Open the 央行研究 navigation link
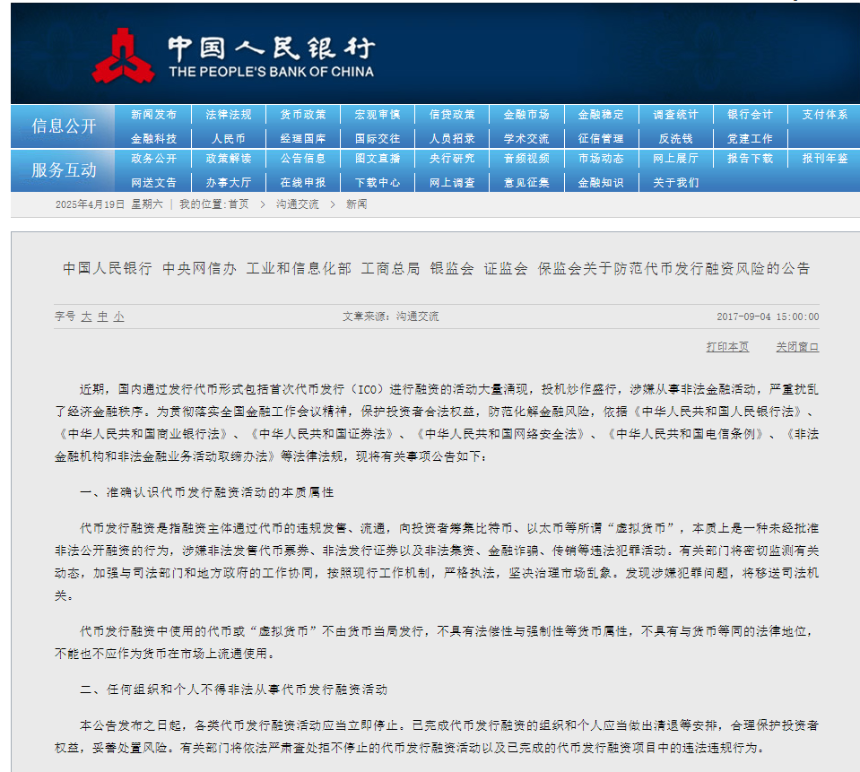The image size is (860, 772). tap(452, 158)
